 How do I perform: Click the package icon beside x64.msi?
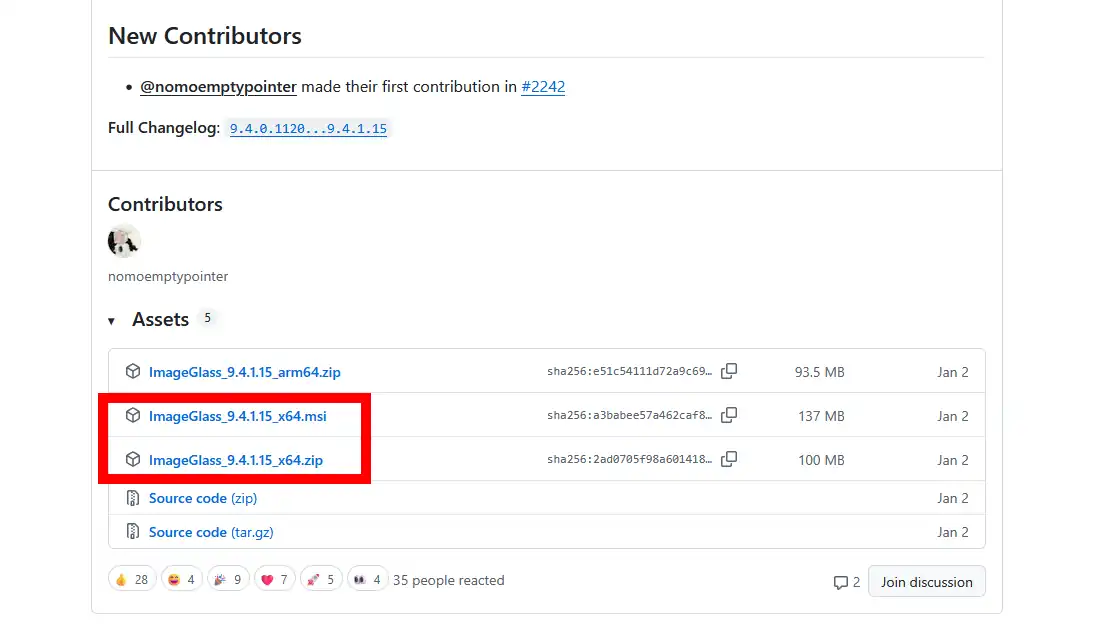pos(133,416)
